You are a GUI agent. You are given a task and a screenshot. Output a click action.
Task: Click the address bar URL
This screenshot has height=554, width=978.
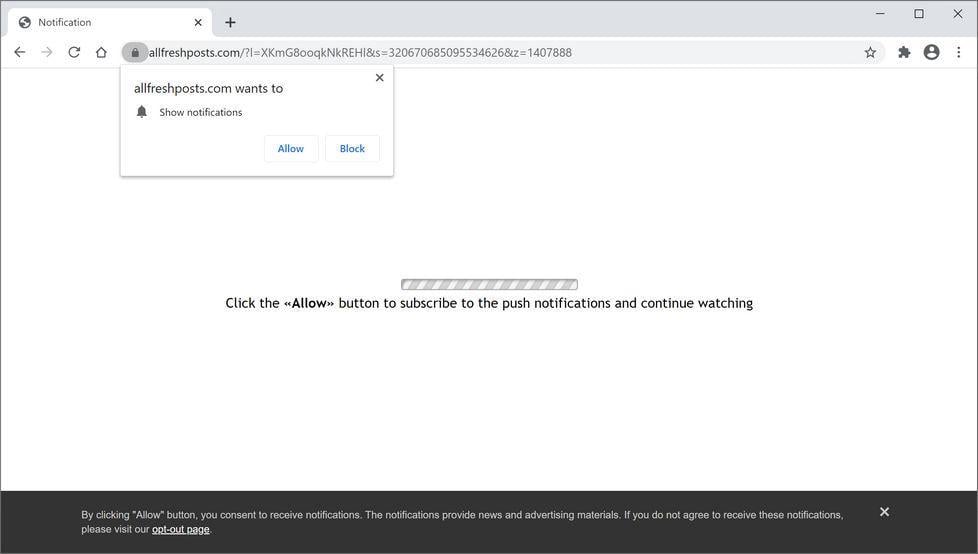[x=360, y=52]
